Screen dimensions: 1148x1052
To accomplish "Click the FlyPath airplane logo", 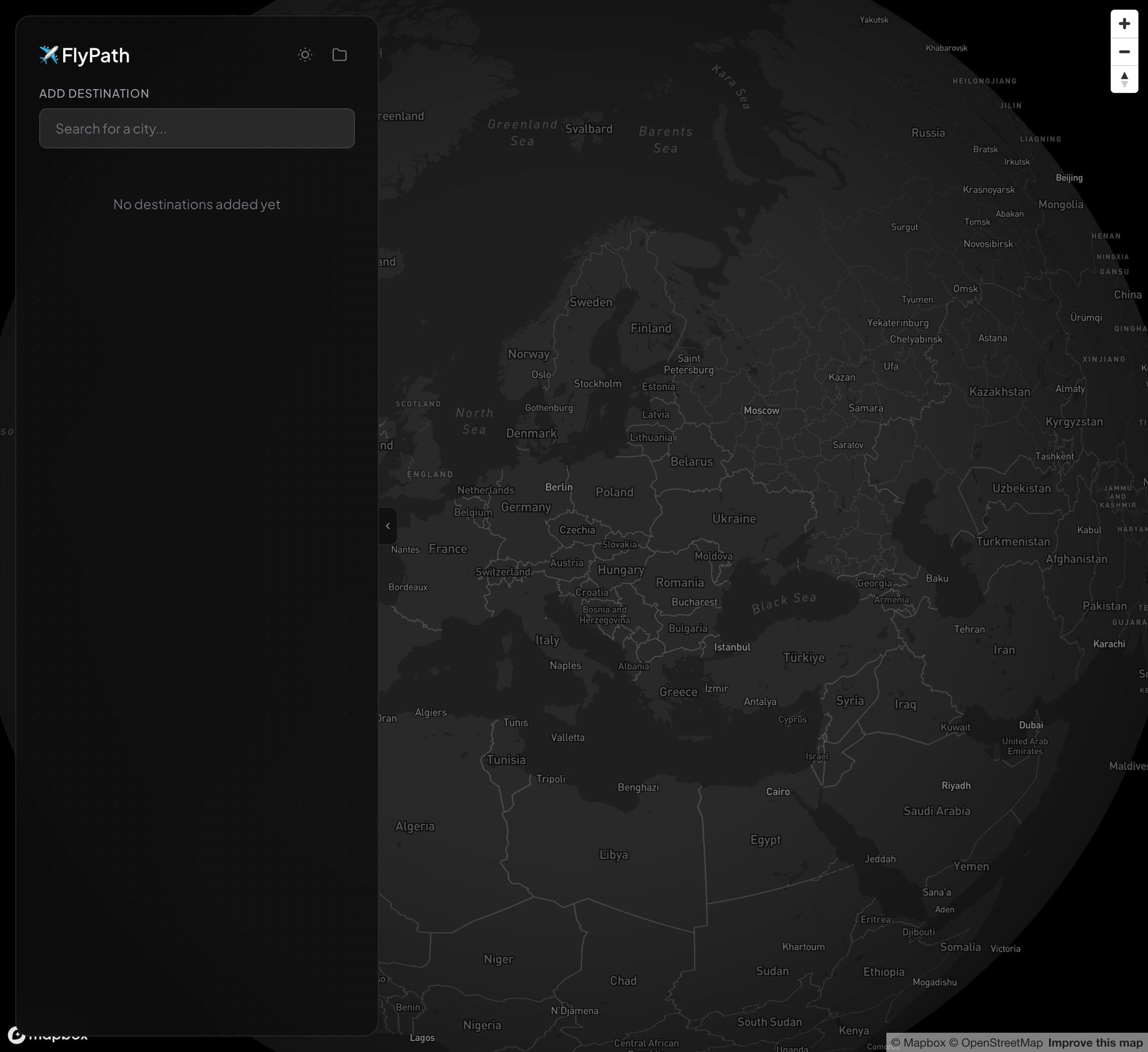I will 49,55.
